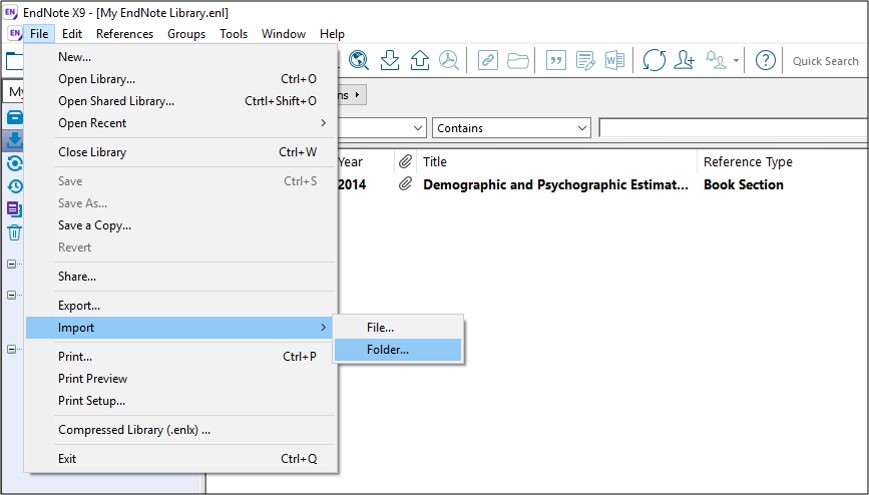Viewport: 869px width, 495px height.
Task: Select Print Setup... menu entry
Action: pos(181,401)
